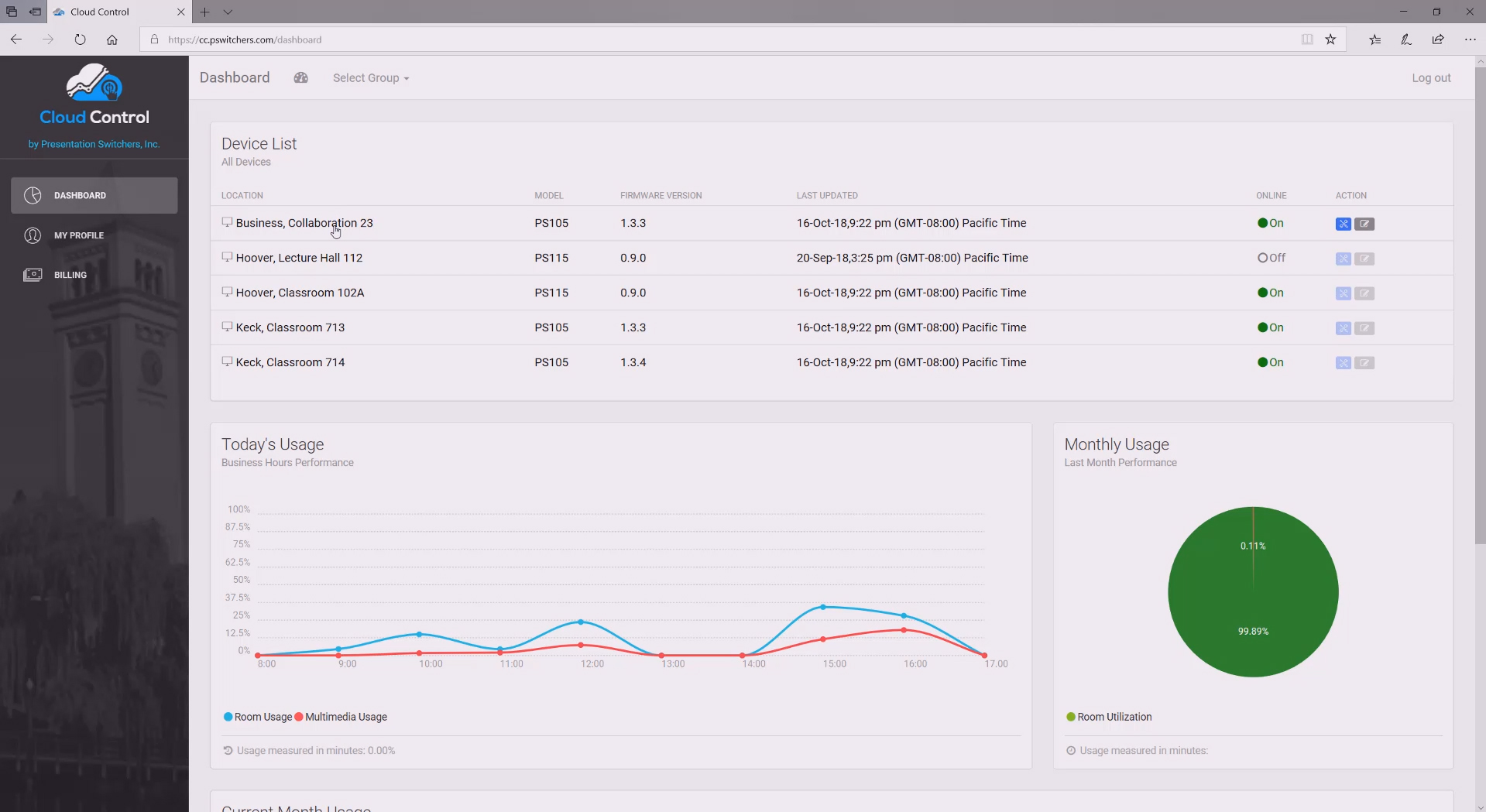Image resolution: width=1486 pixels, height=812 pixels.
Task: Select the Hoover, Lecture Hall 112 location
Action: pyautogui.click(x=299, y=258)
